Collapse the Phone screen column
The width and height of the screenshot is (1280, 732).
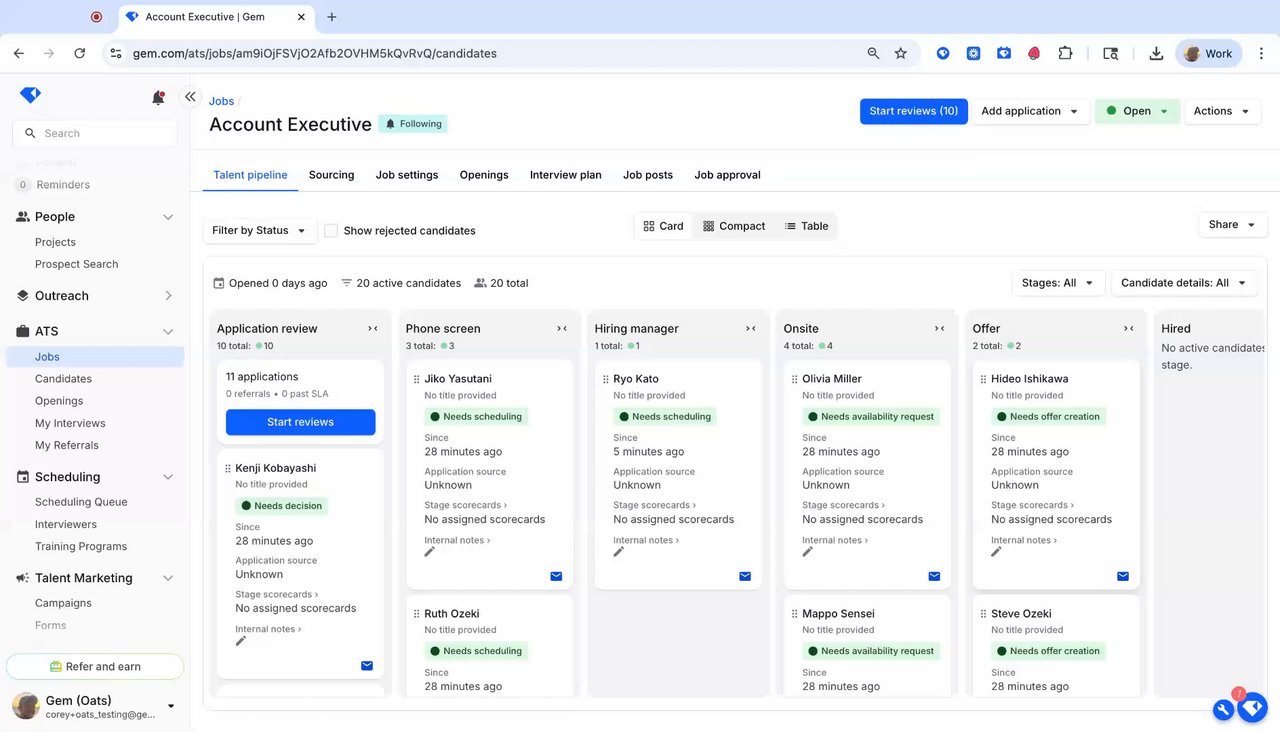562,328
